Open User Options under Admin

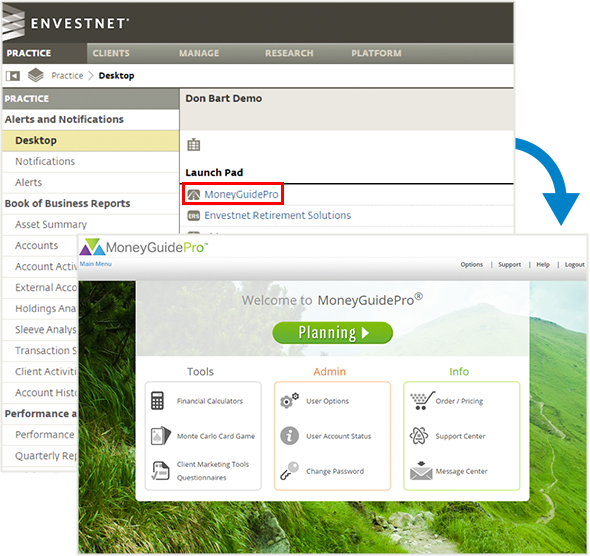[327, 401]
